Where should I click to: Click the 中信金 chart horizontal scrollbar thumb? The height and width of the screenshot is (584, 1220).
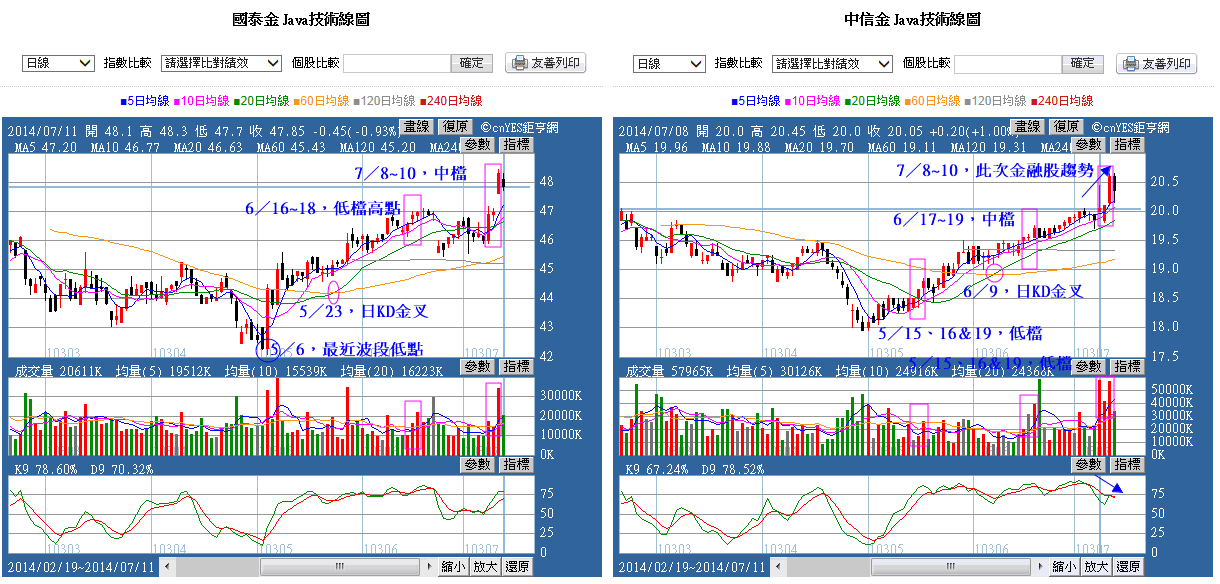click(952, 567)
